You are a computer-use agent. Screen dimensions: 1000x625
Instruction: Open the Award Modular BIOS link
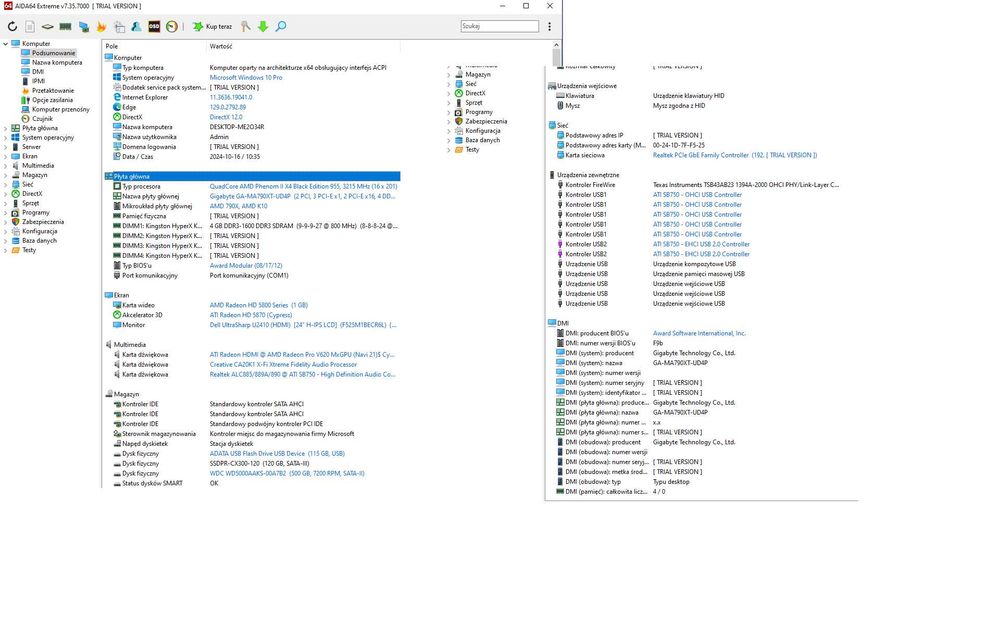[246, 265]
